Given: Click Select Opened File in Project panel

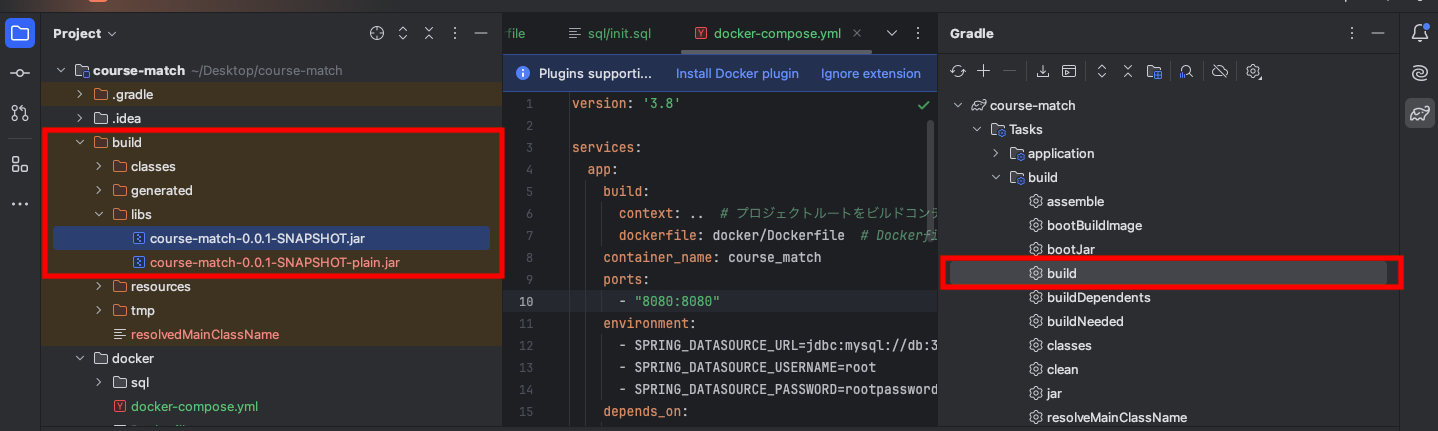Looking at the screenshot, I should [377, 33].
